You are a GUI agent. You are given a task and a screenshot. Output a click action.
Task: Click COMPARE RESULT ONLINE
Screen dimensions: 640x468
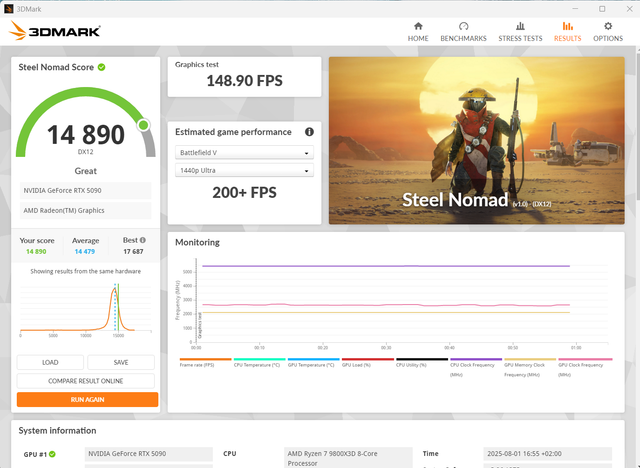point(86,381)
